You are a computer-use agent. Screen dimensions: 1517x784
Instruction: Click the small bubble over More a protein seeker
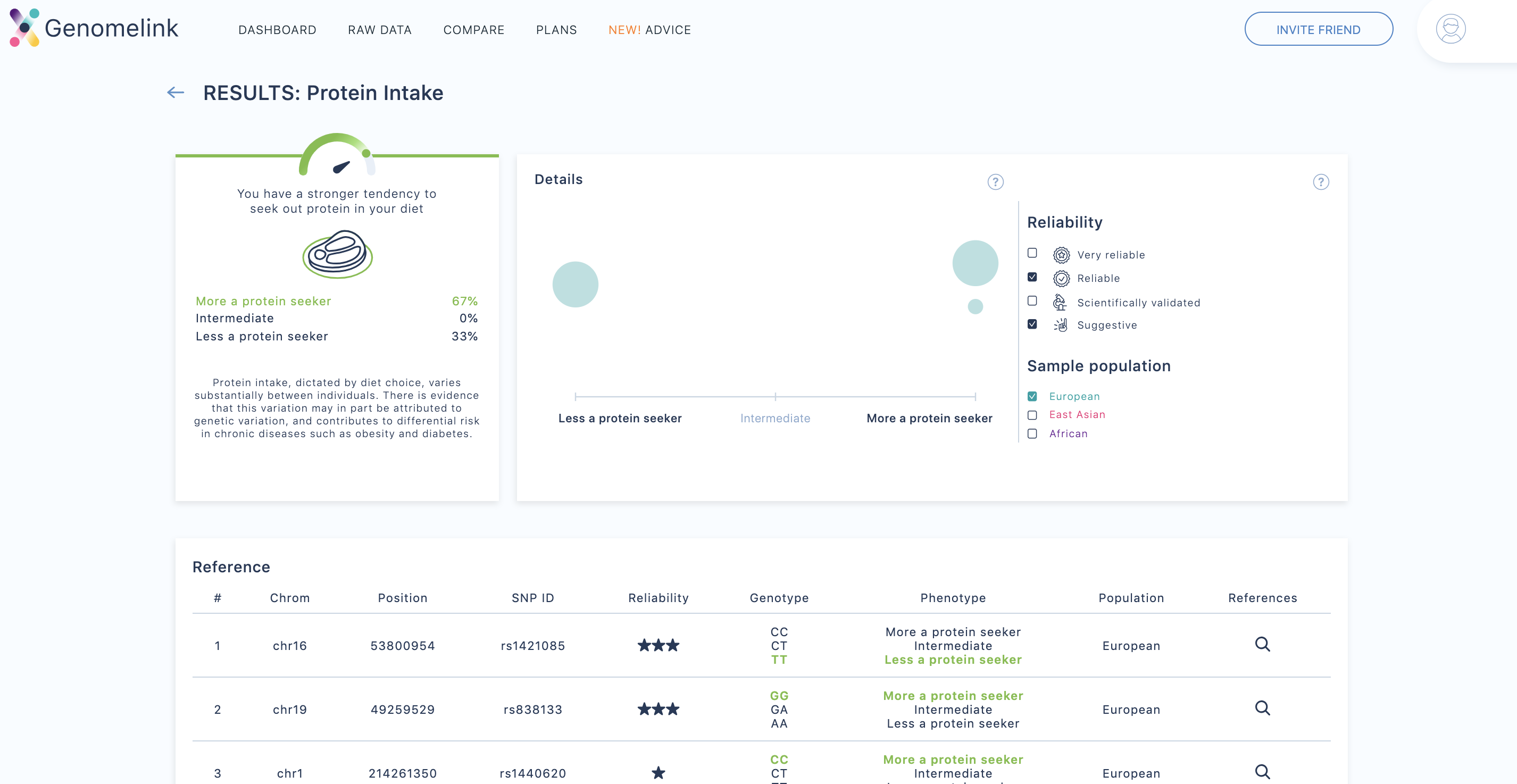[975, 306]
